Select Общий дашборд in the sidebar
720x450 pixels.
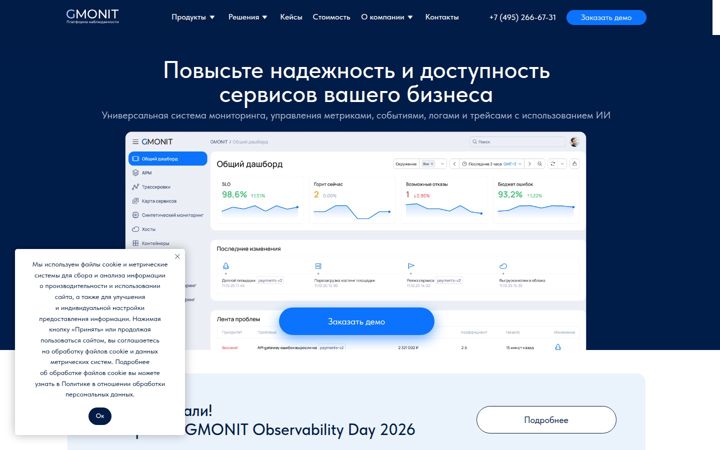[168, 158]
